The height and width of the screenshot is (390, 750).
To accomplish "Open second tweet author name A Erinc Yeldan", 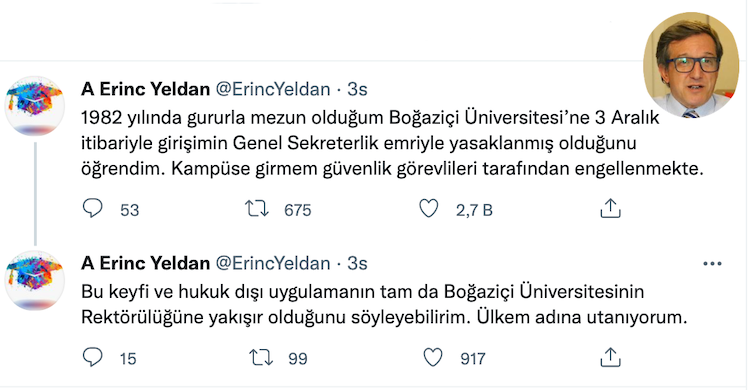I will point(145,263).
